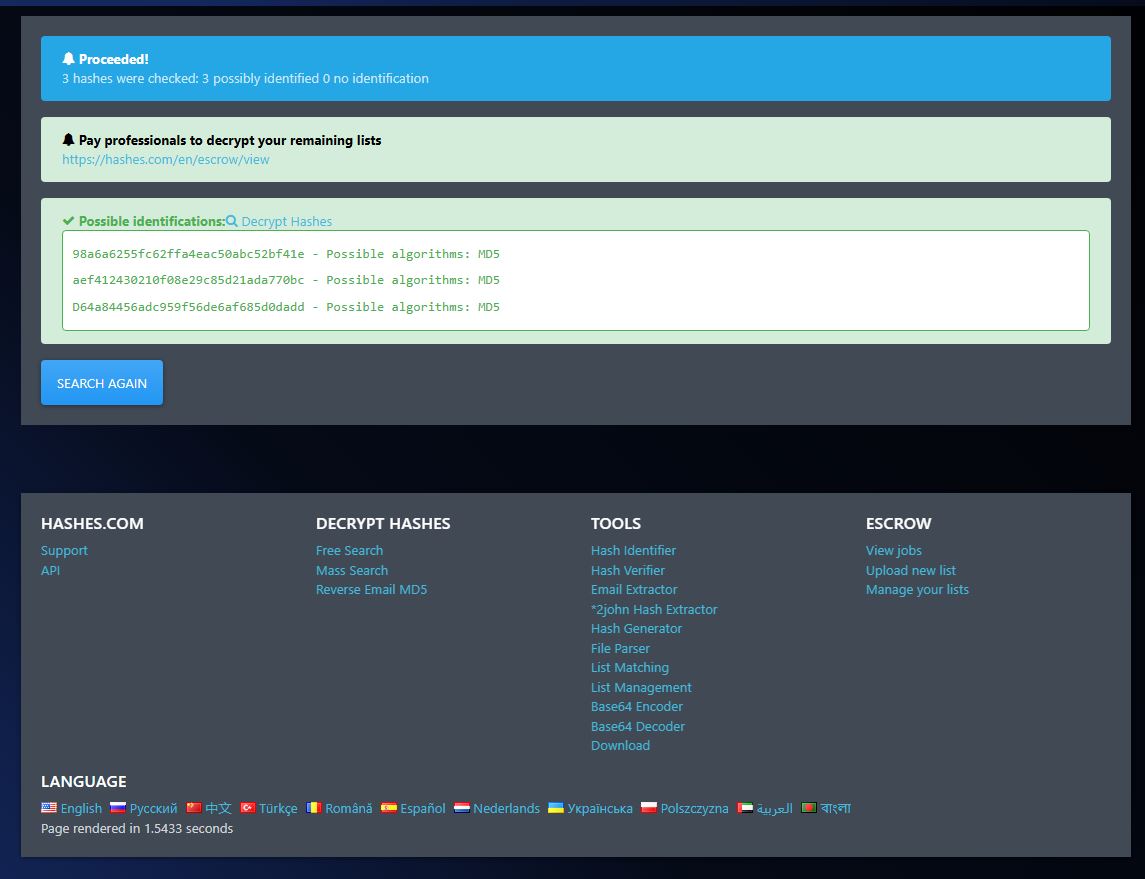Select the American flag for English
Screen dimensions: 1145x879
[49, 807]
